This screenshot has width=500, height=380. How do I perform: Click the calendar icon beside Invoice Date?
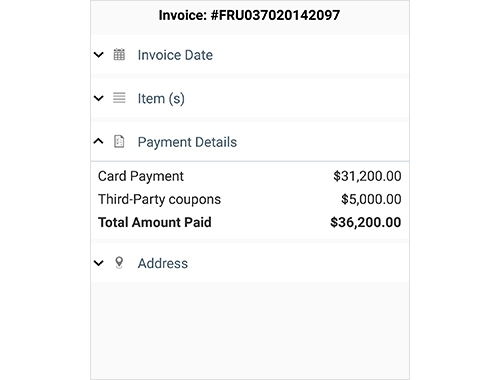click(119, 54)
